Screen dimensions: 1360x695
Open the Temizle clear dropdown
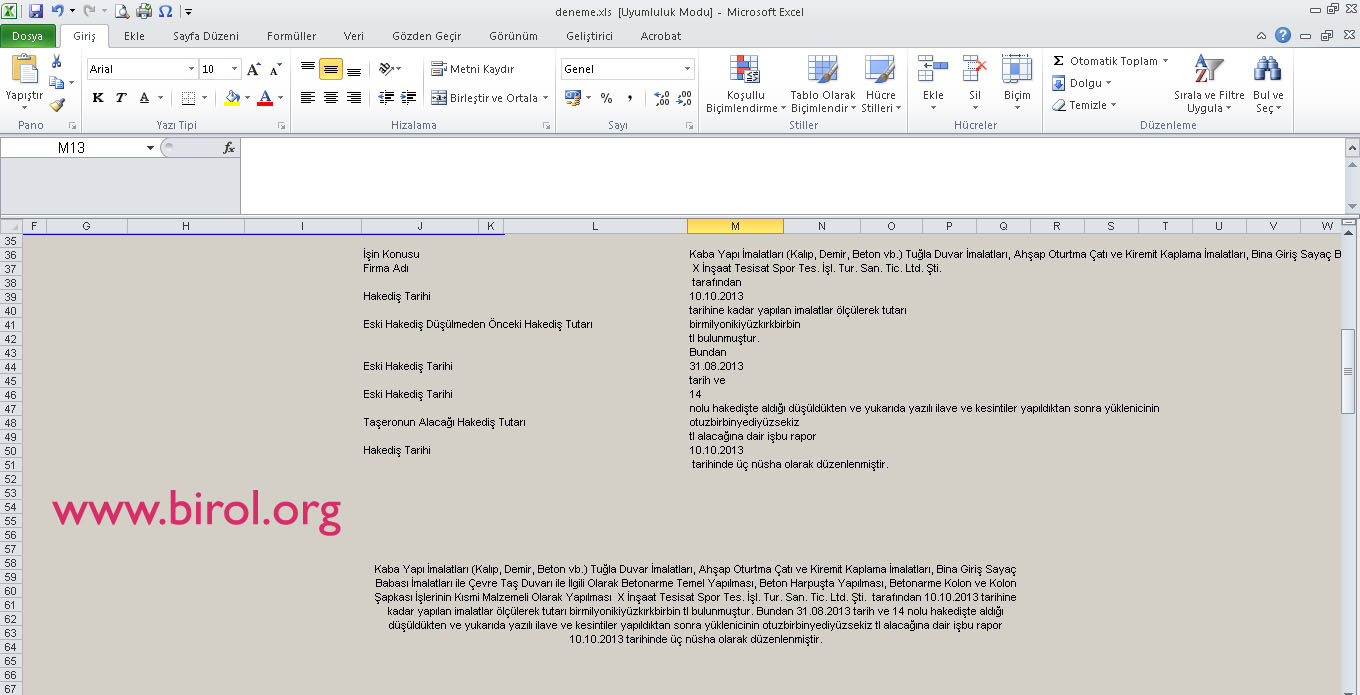point(1084,105)
